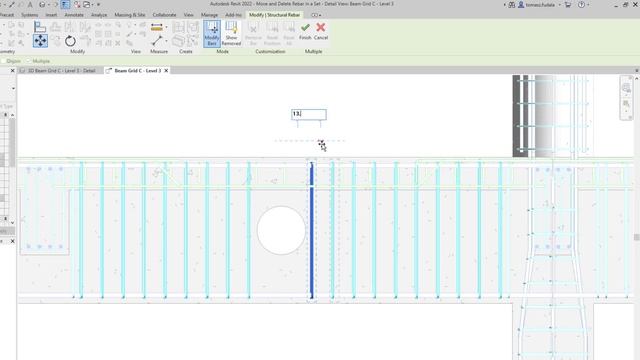The width and height of the screenshot is (640, 360).
Task: Open the Help dropdown arrow
Action: click(x=588, y=5)
